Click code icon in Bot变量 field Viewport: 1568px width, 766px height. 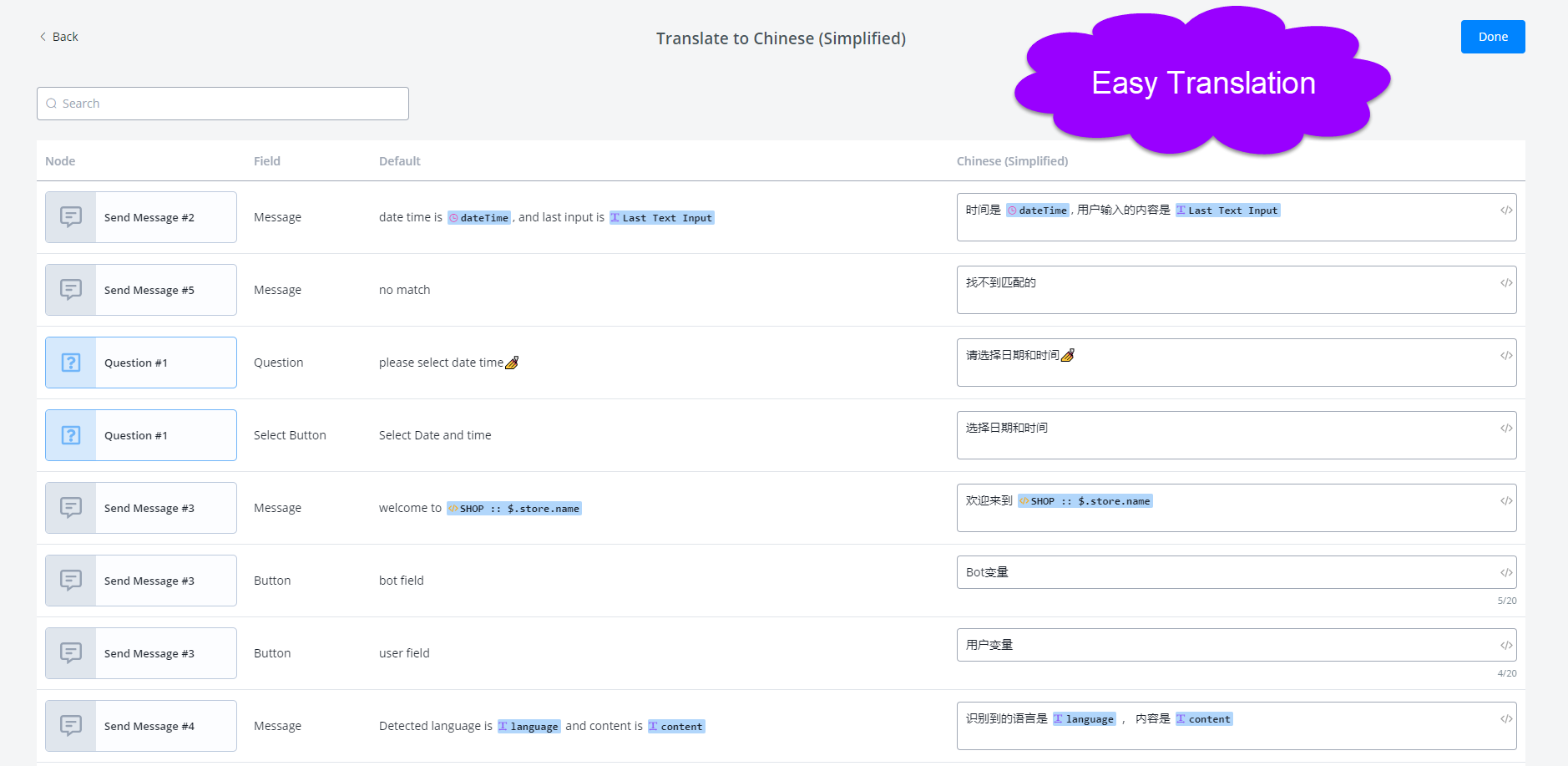pyautogui.click(x=1506, y=573)
